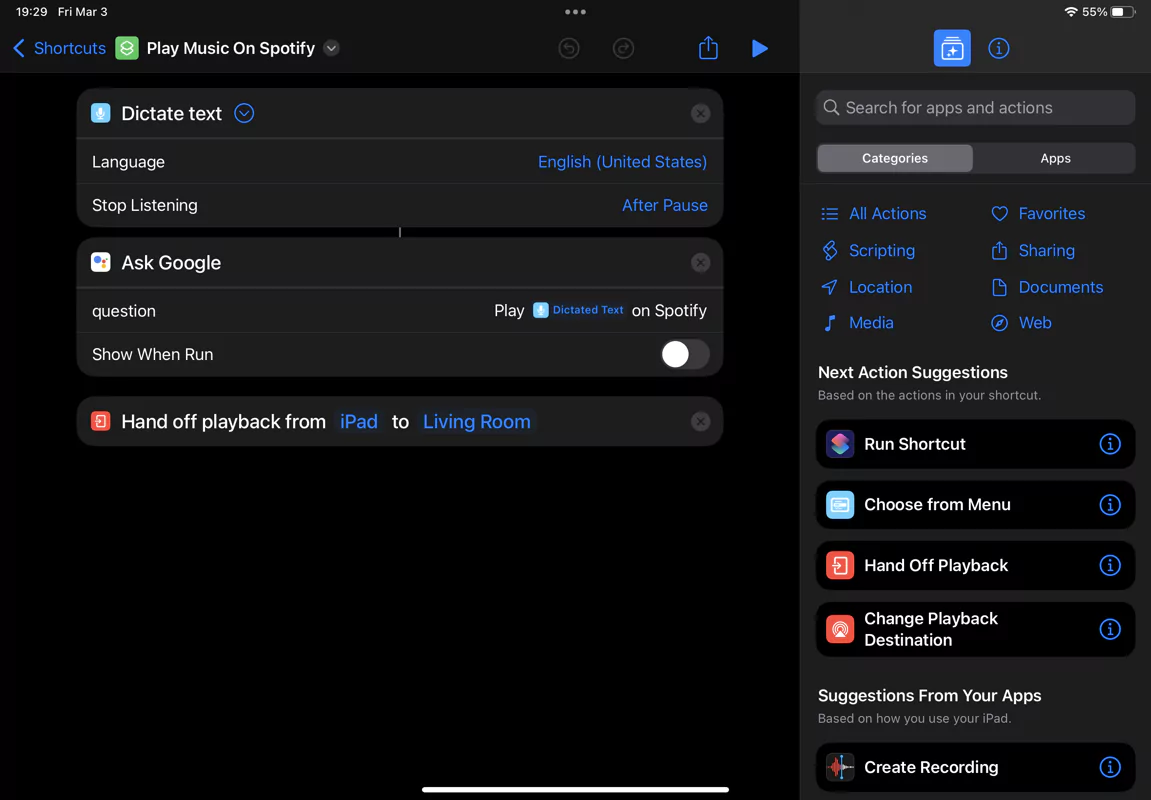Switch to the Apps tab

pos(1055,158)
